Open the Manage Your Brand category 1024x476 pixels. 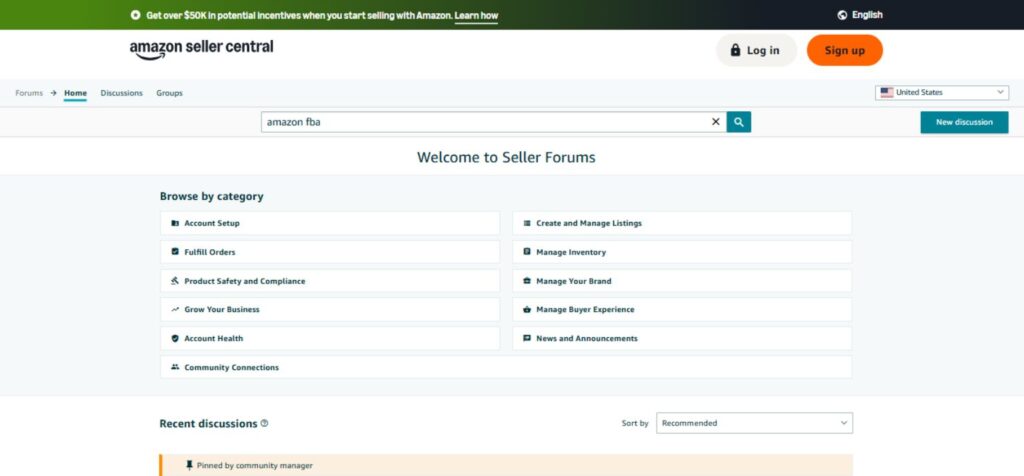pyautogui.click(x=682, y=281)
